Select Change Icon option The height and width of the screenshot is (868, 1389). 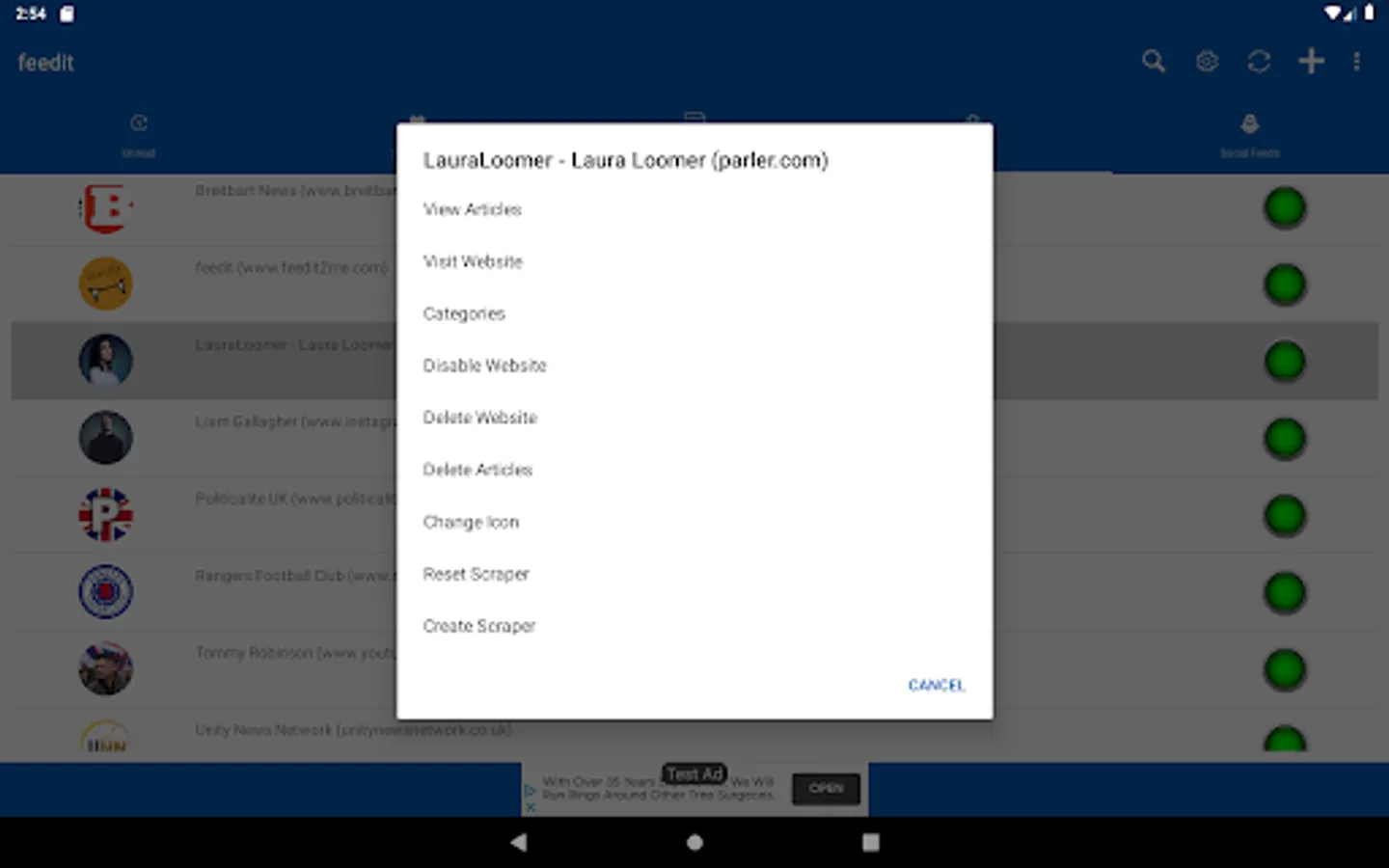click(471, 522)
